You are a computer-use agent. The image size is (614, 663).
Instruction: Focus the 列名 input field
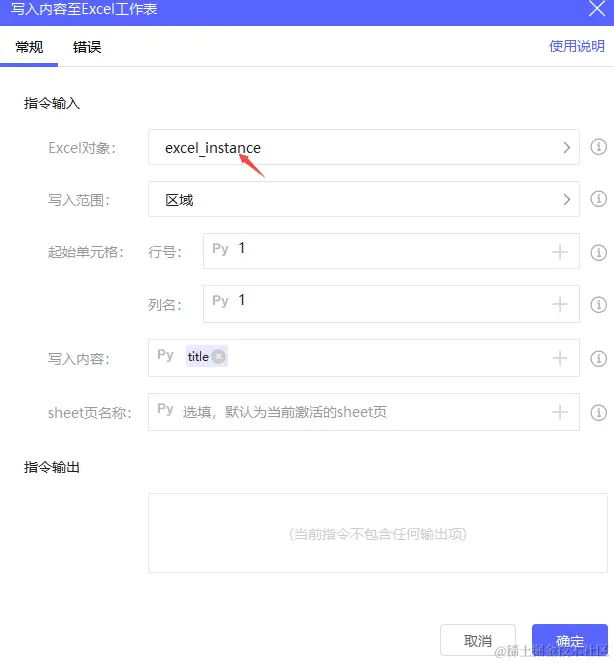coord(391,304)
